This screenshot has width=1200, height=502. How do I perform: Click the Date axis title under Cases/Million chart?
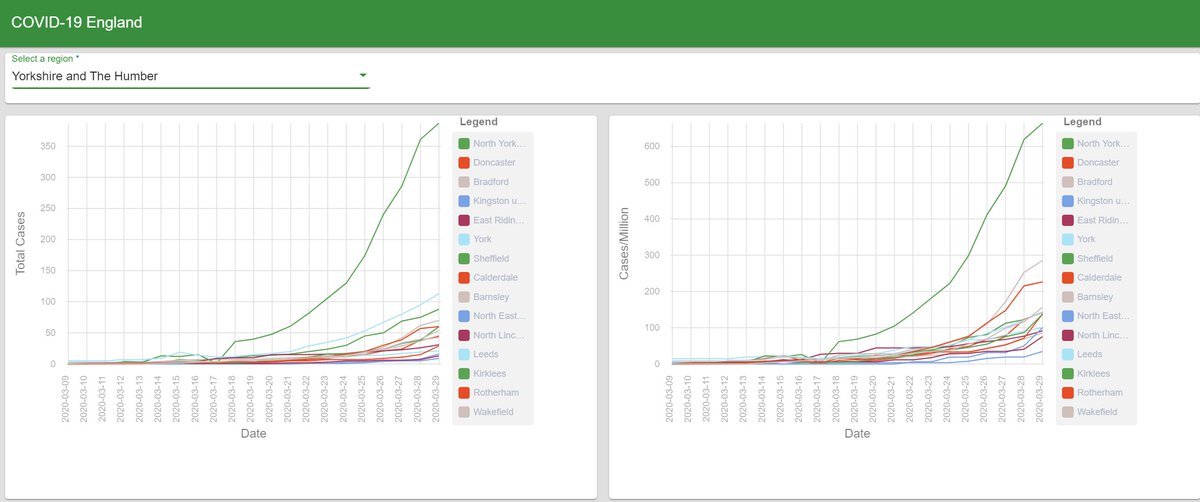(x=857, y=434)
